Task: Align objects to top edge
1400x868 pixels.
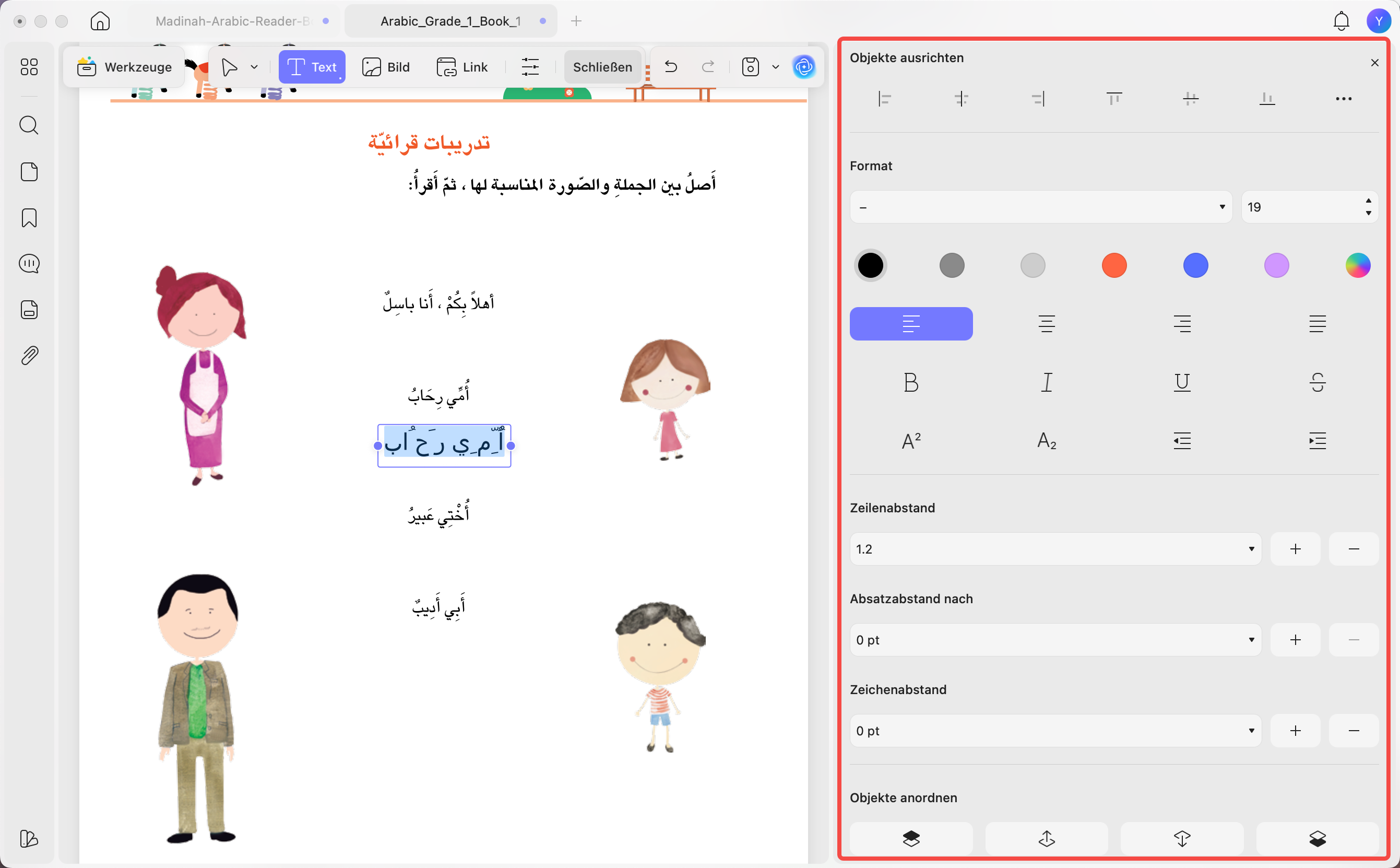Action: pyautogui.click(x=1114, y=99)
